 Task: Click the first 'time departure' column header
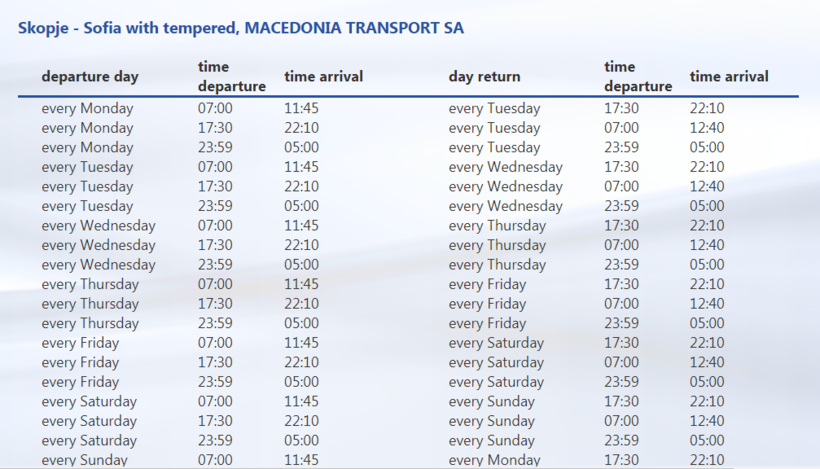[x=231, y=77]
